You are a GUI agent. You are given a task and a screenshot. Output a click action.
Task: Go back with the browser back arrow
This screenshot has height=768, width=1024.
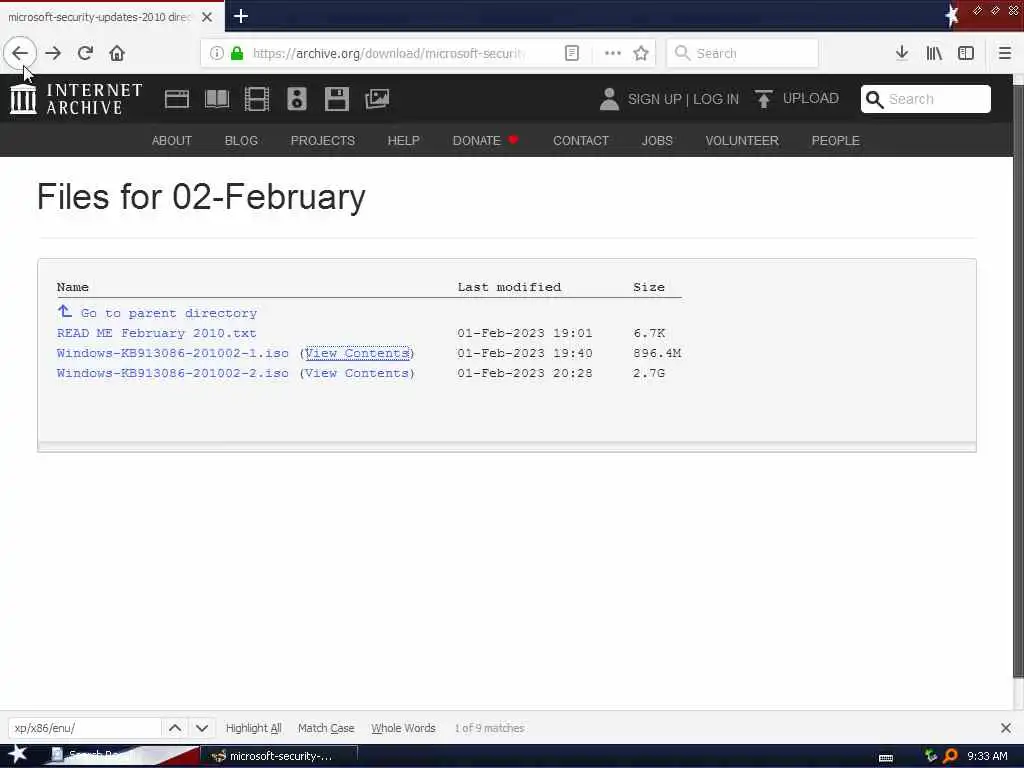pos(20,54)
